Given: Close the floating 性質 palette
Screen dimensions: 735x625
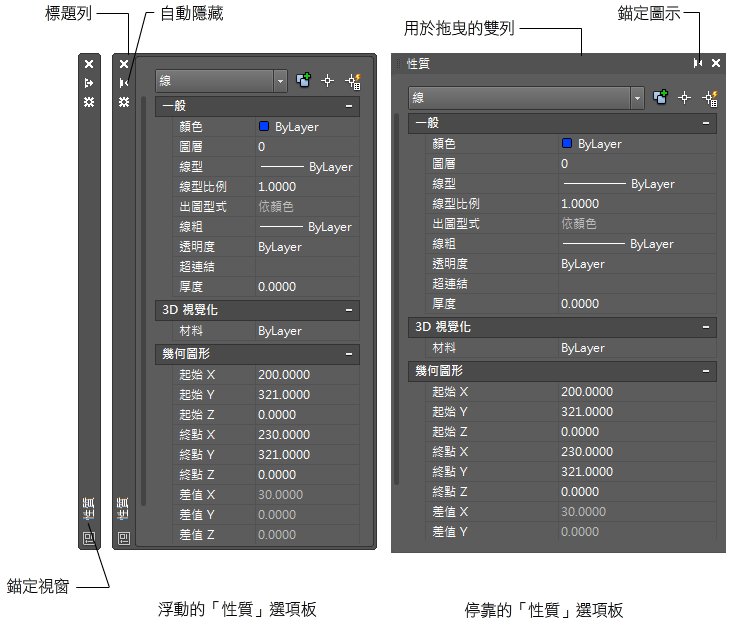Looking at the screenshot, I should (124, 64).
